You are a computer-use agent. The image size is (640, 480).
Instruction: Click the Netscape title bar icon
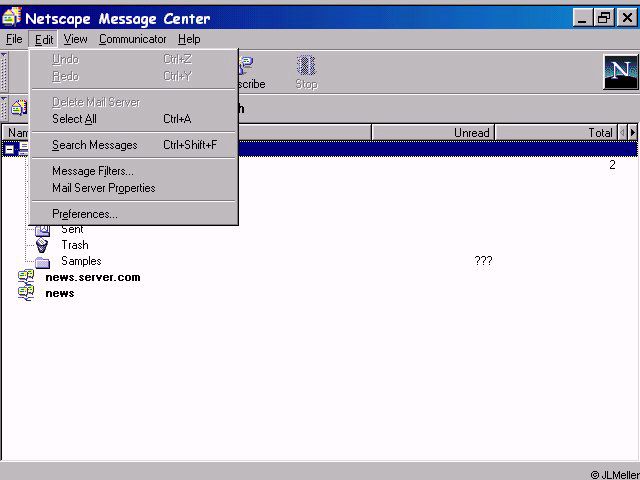[11, 17]
